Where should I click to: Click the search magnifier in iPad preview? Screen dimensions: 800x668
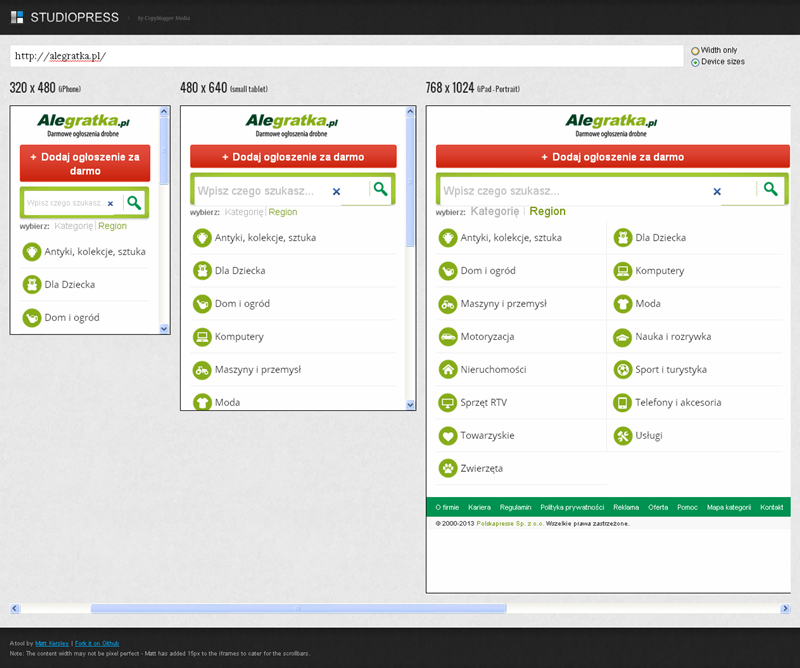tap(770, 189)
